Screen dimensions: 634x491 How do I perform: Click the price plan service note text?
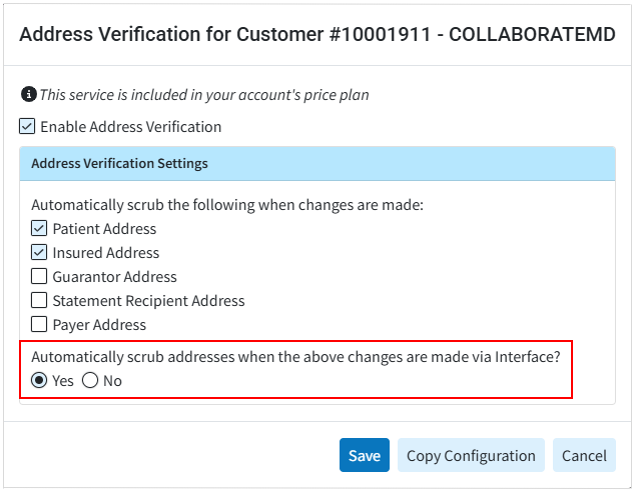204,95
